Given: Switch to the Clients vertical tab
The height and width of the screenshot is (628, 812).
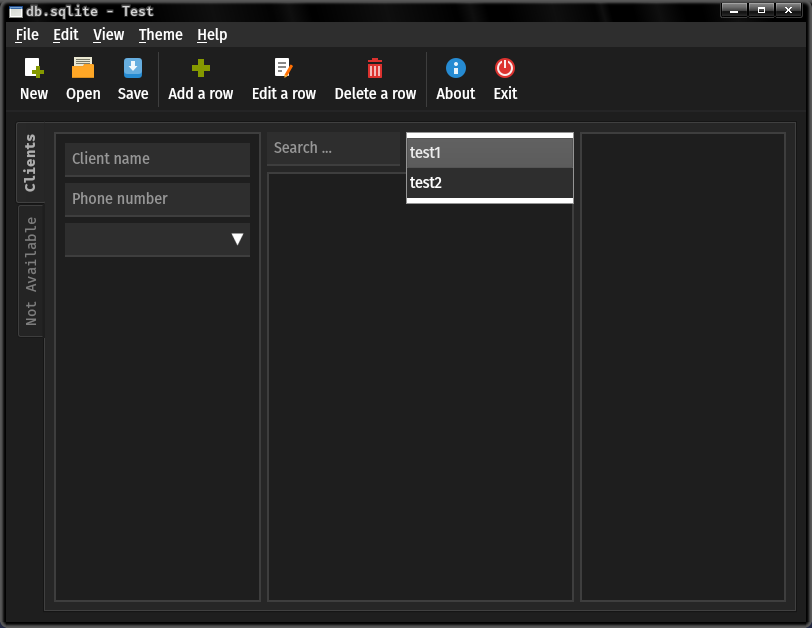Looking at the screenshot, I should click(31, 163).
